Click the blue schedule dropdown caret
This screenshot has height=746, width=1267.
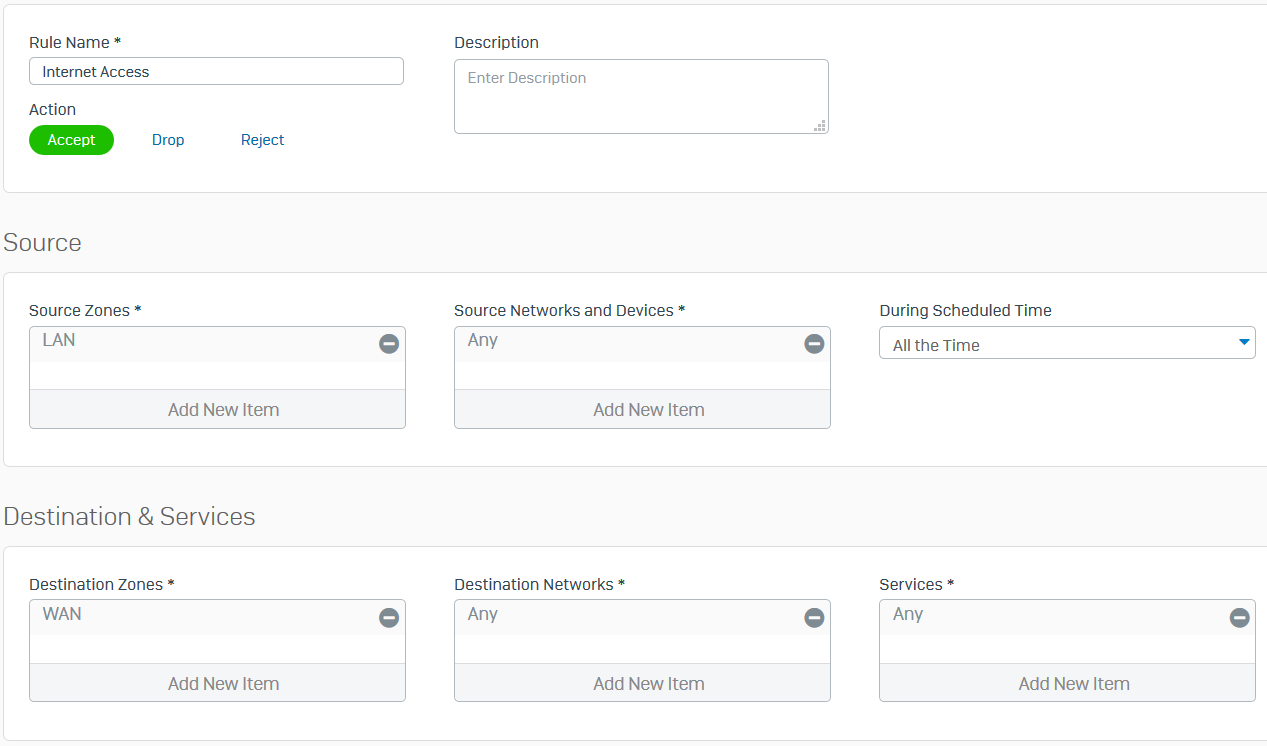pos(1246,342)
